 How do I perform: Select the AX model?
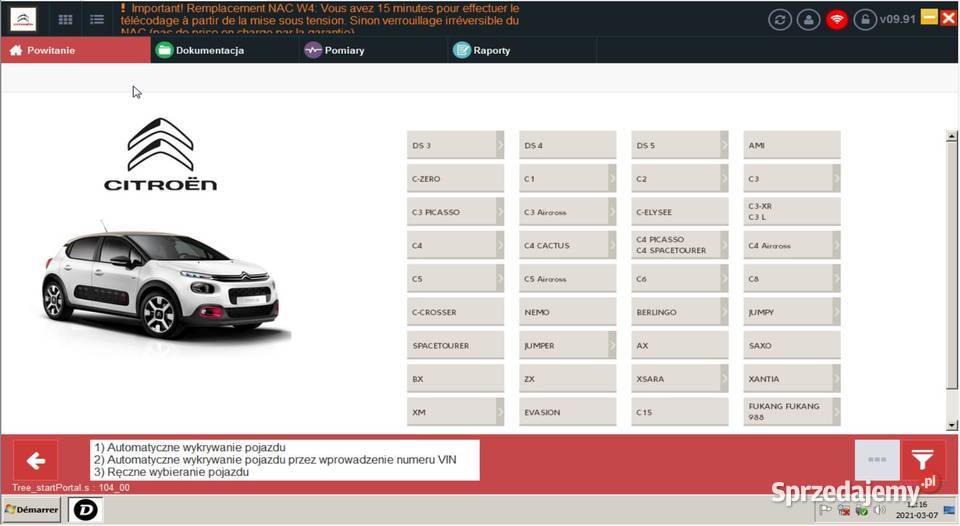[x=680, y=345]
